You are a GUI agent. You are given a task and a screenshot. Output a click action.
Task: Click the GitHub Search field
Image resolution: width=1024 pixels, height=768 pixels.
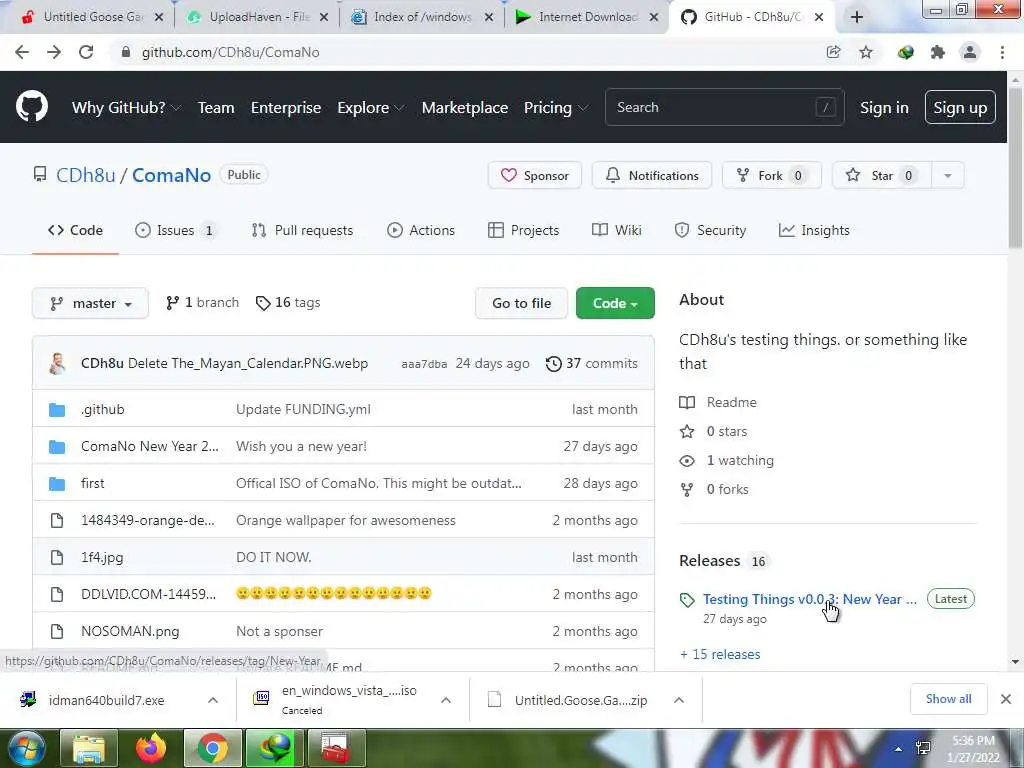click(725, 107)
